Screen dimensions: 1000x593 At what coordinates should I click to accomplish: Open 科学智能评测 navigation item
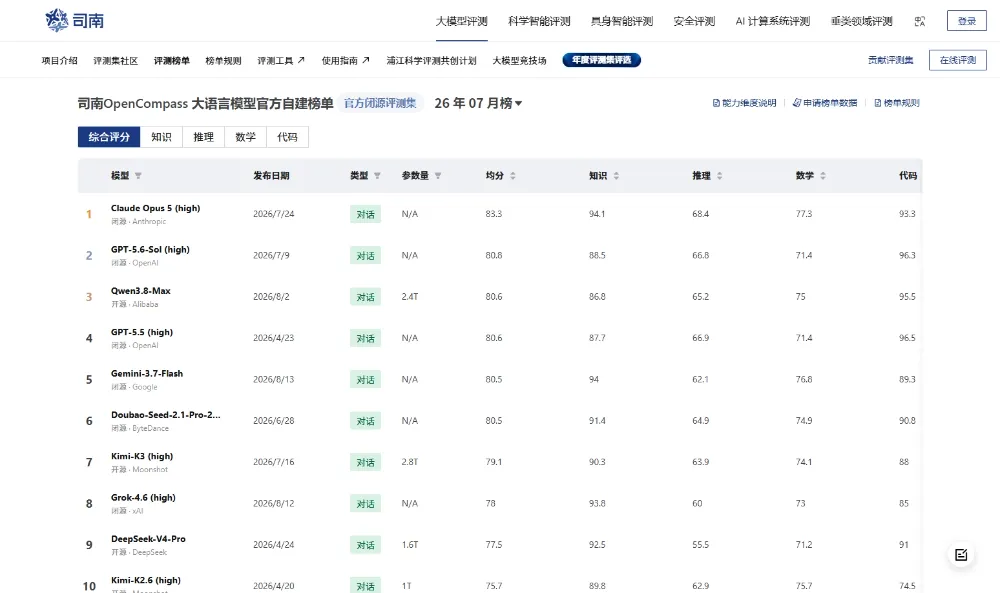pyautogui.click(x=539, y=21)
